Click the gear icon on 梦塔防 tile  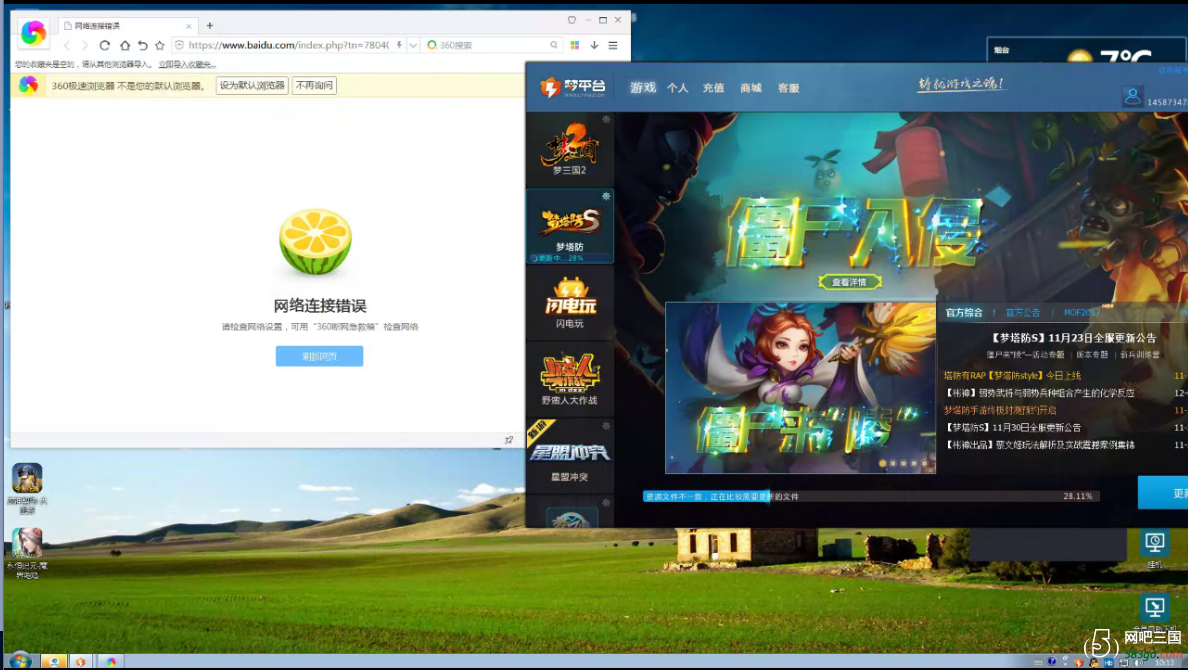(606, 196)
